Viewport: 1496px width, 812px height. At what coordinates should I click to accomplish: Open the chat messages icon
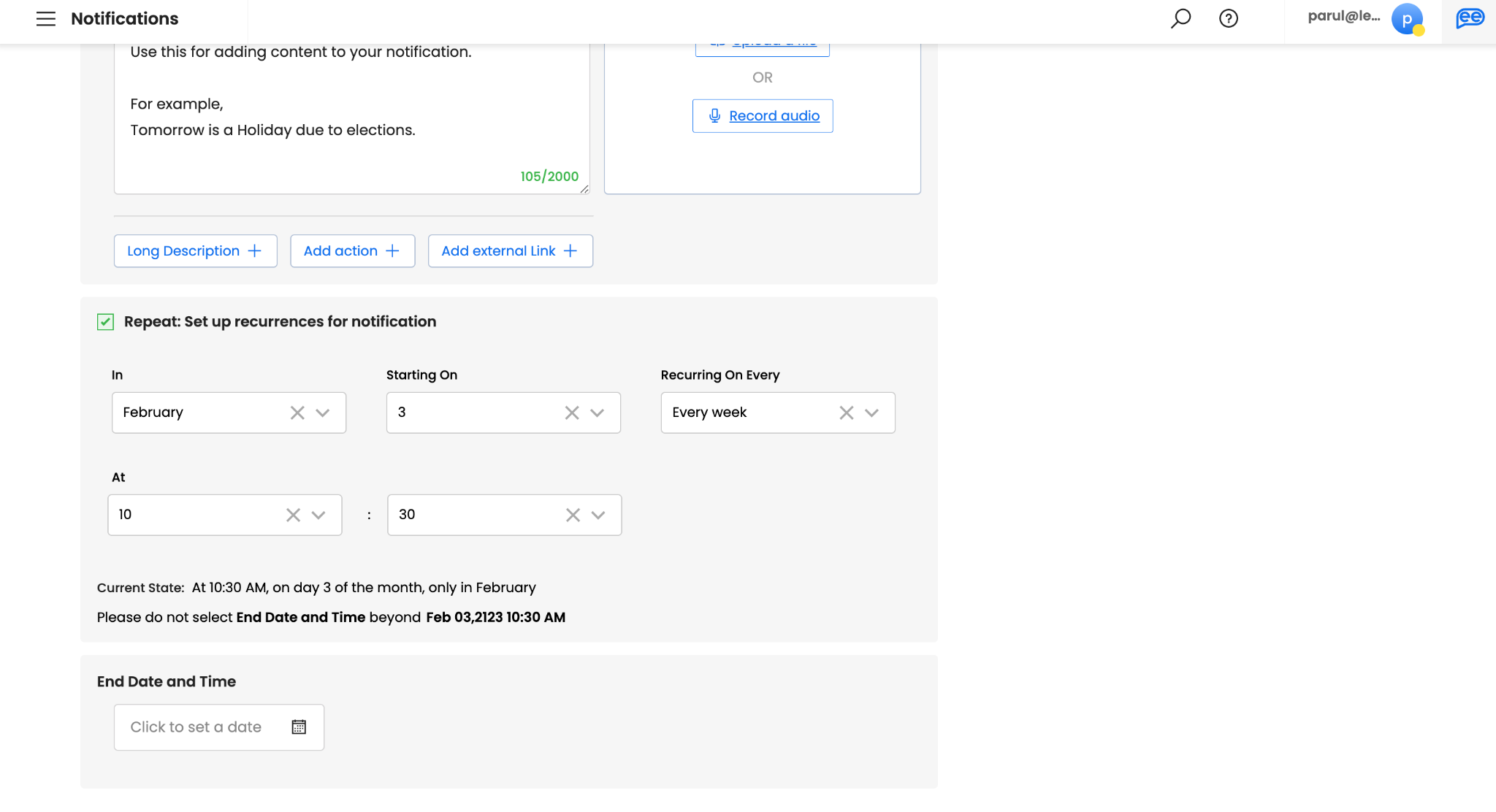pyautogui.click(x=1470, y=18)
